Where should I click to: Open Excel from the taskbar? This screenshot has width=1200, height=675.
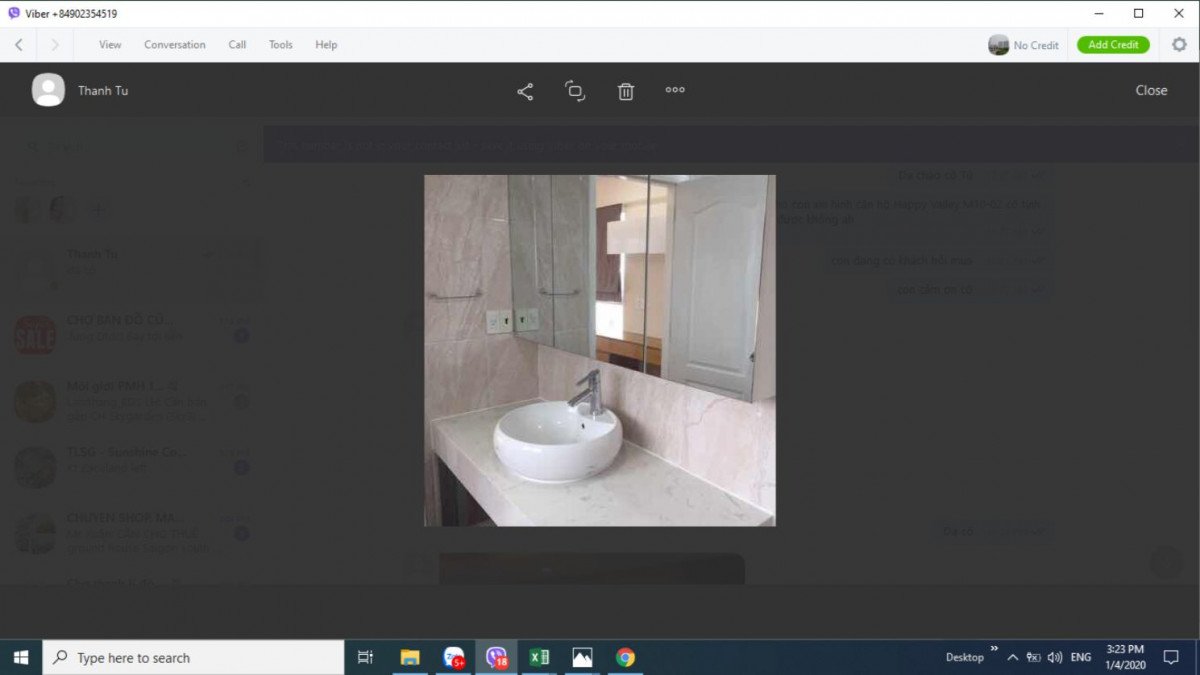[539, 657]
